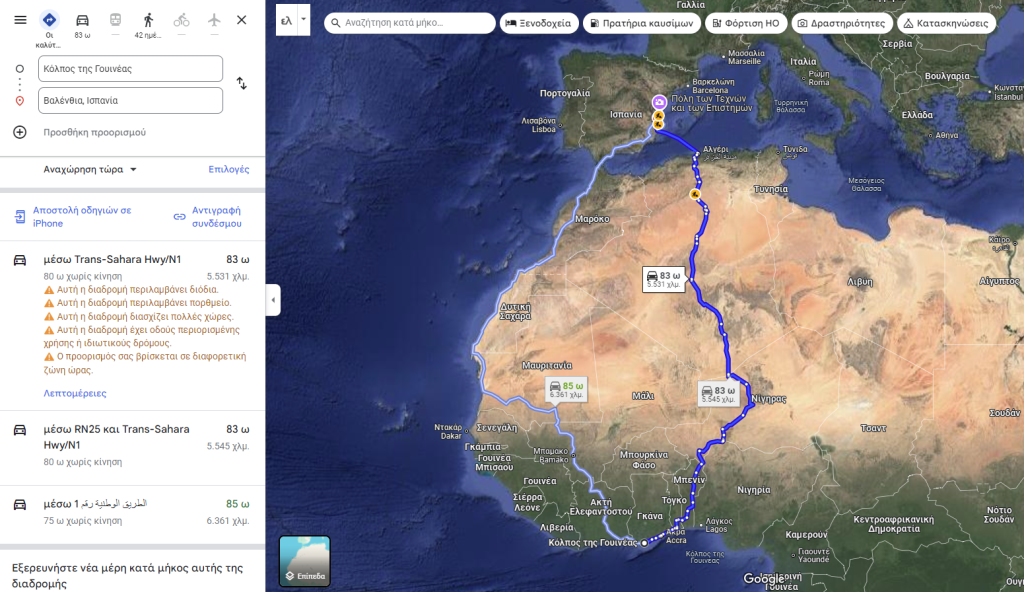The image size is (1024, 592).
Task: Click the Βαλένθια, Ισπανία destination field
Action: (131, 101)
